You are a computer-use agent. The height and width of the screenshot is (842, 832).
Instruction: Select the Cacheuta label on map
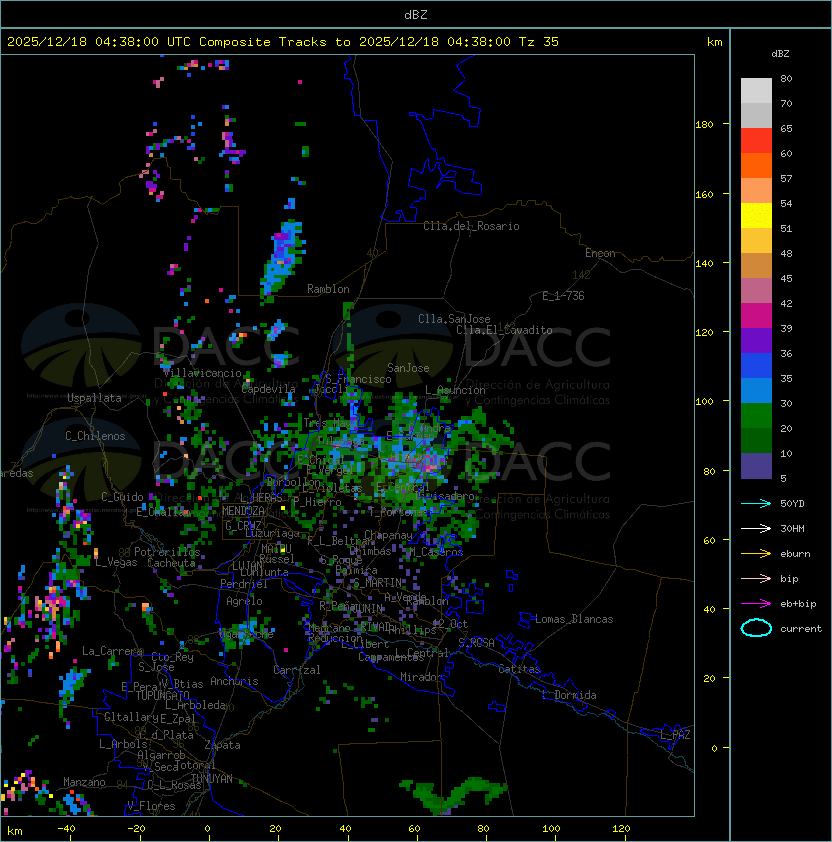171,563
